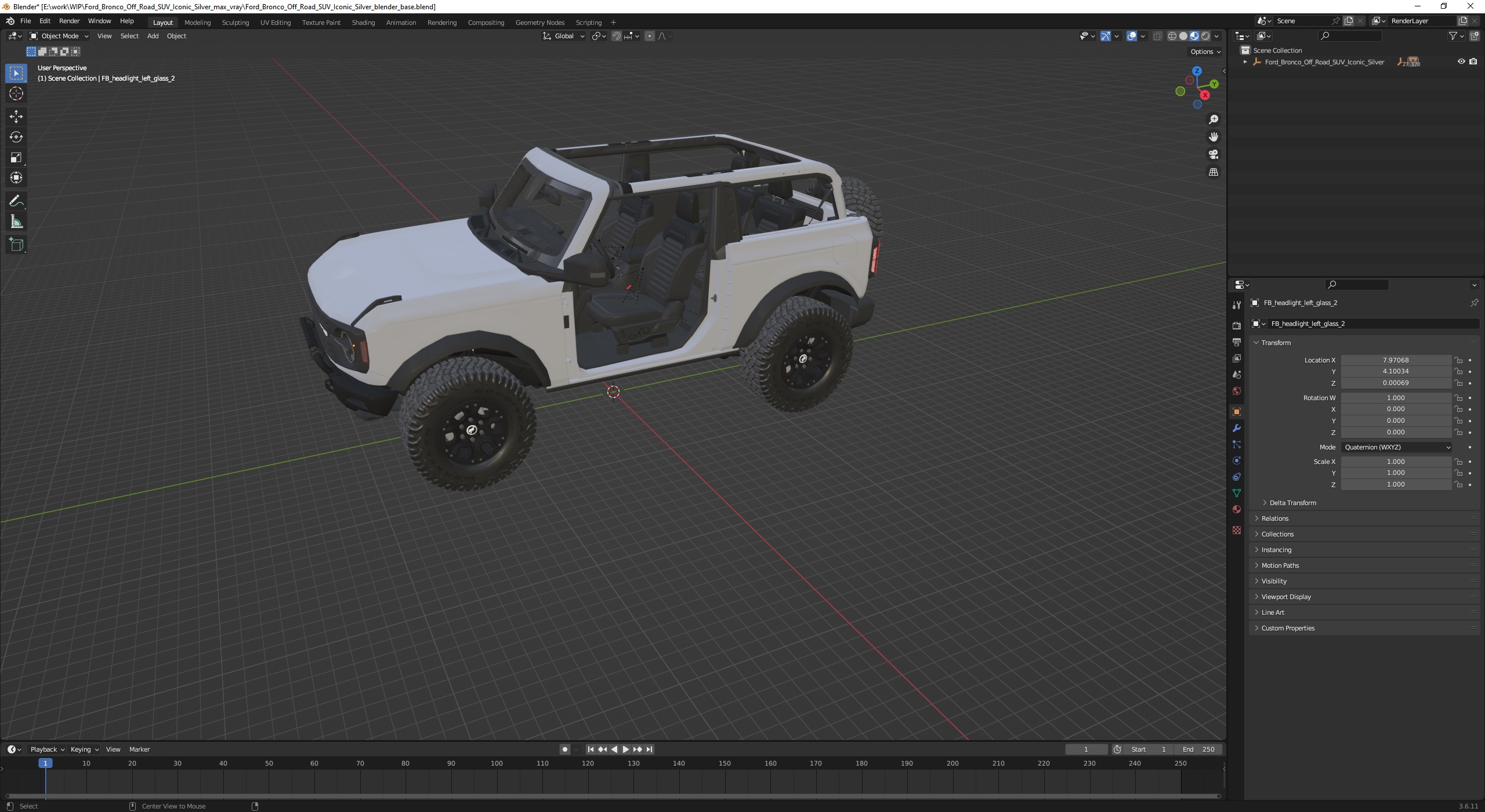Choose the Add Cube tool
Screen dimensions: 1485x812
(16, 245)
